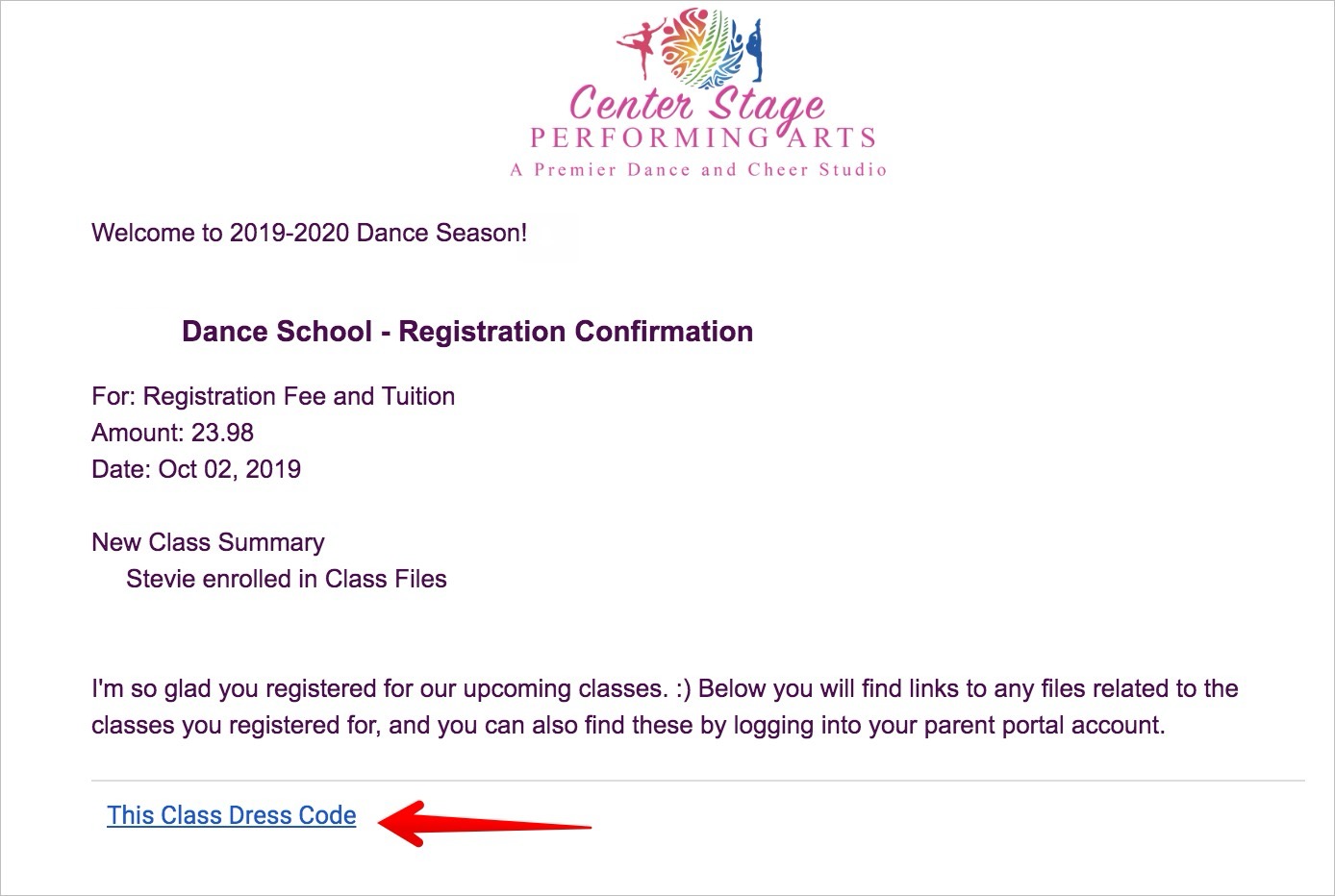Open the This Class Dress Code link
This screenshot has height=896, width=1335.
coord(231,815)
